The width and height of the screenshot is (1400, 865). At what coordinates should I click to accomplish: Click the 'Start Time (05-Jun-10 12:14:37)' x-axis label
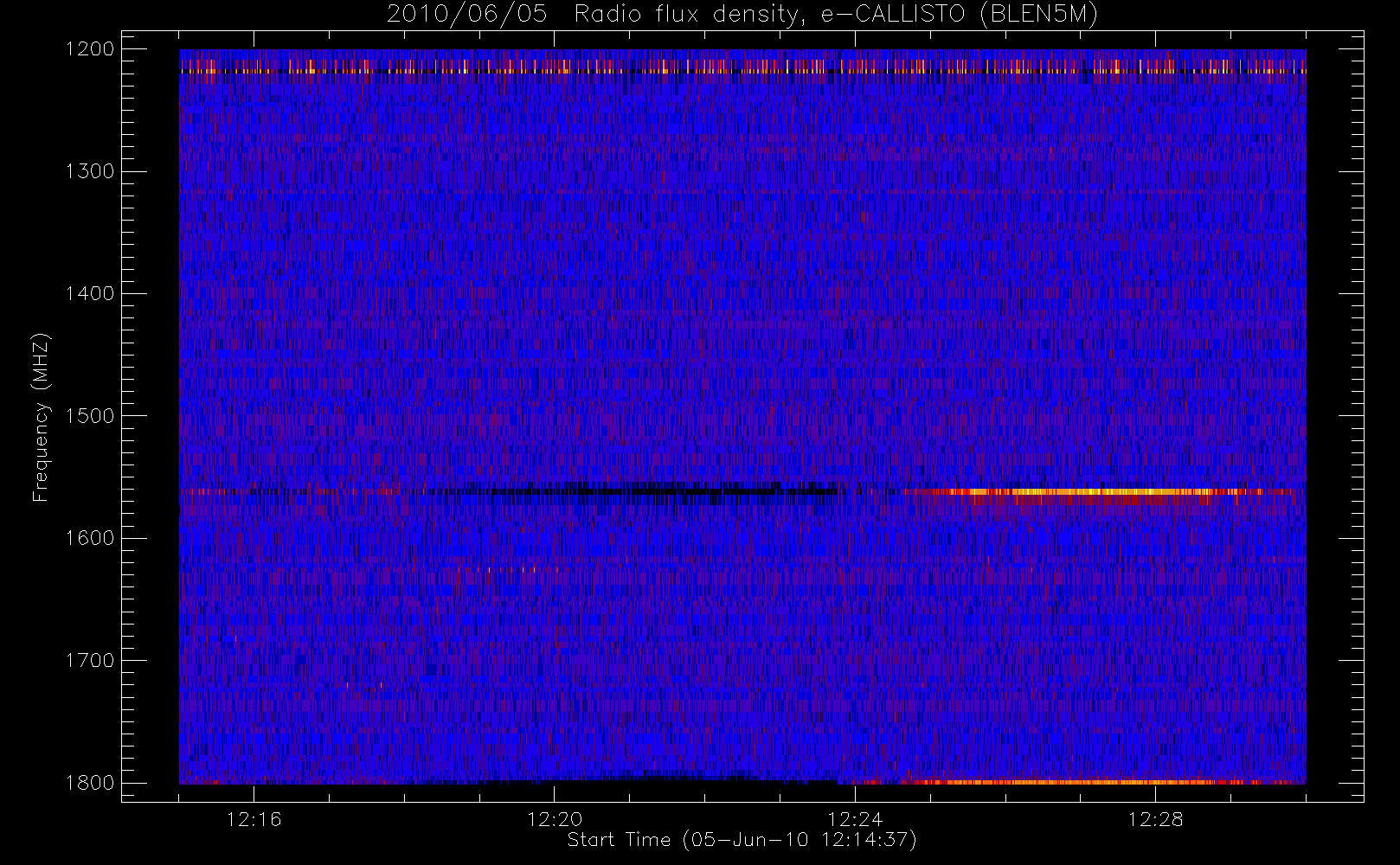[742, 839]
